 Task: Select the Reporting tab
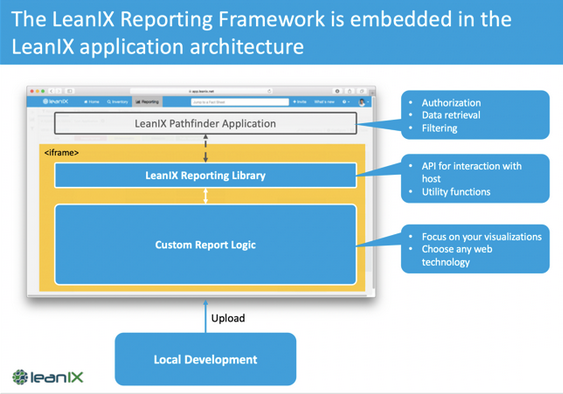[147, 102]
